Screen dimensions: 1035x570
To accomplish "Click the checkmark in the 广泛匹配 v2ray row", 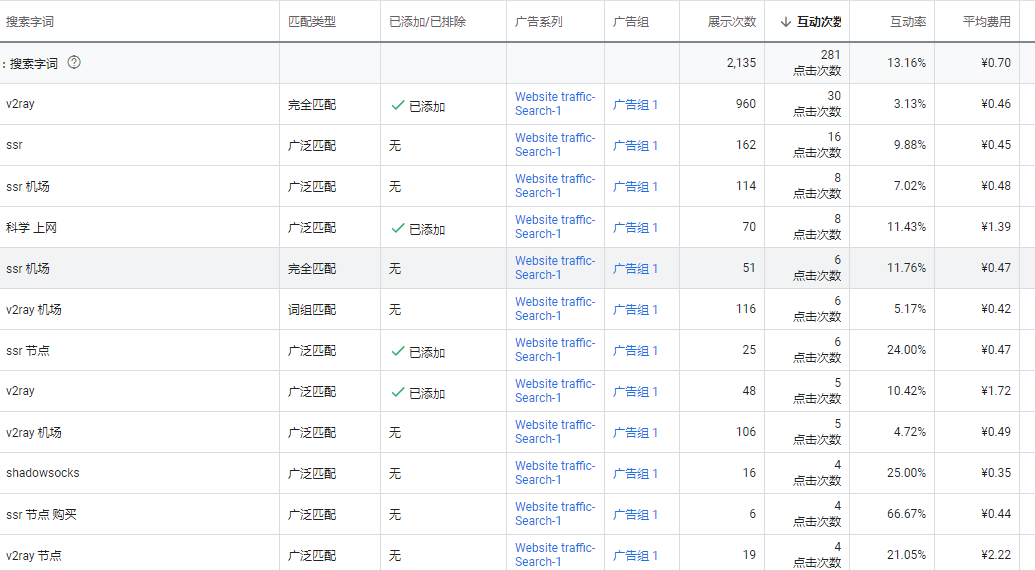I will (397, 392).
